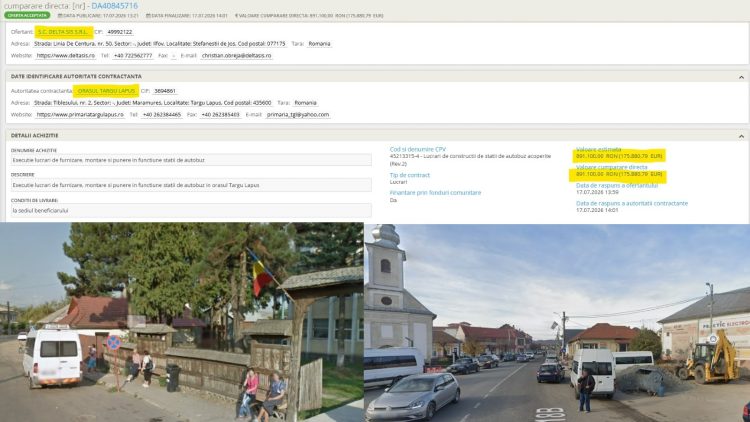The width and height of the screenshot is (750, 422).
Task: Select the offerer CIF value 49992122
Action: pos(120,32)
